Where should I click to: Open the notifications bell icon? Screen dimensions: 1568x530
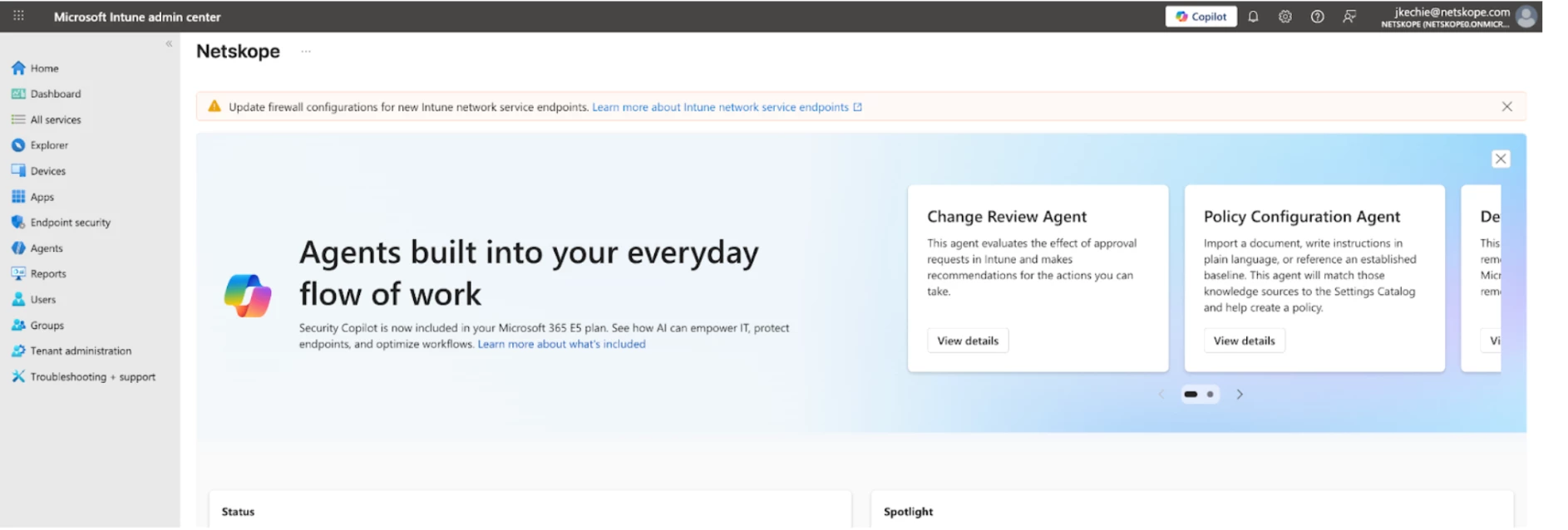(1253, 17)
